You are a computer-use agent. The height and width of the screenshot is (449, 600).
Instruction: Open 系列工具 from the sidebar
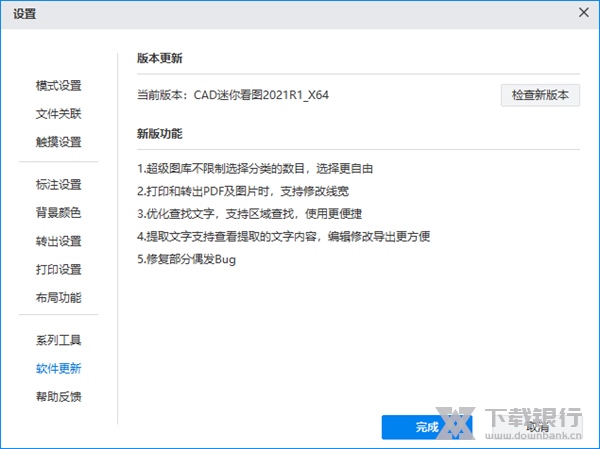58,340
